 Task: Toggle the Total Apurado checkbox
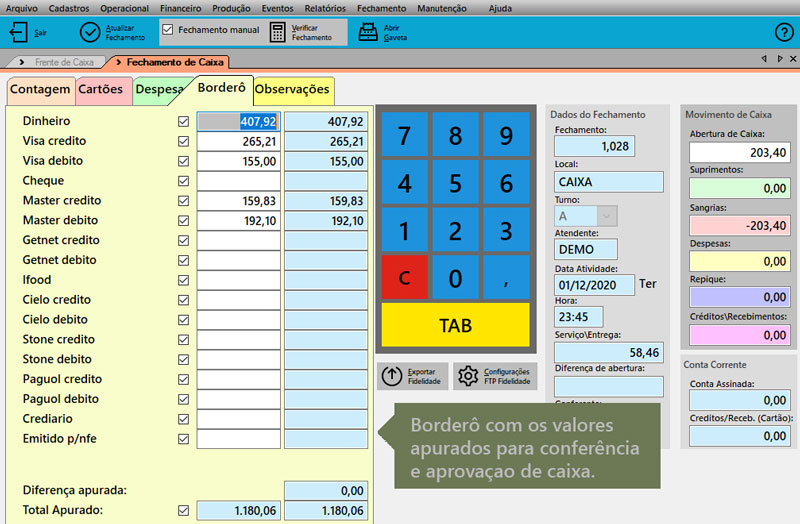coord(183,510)
